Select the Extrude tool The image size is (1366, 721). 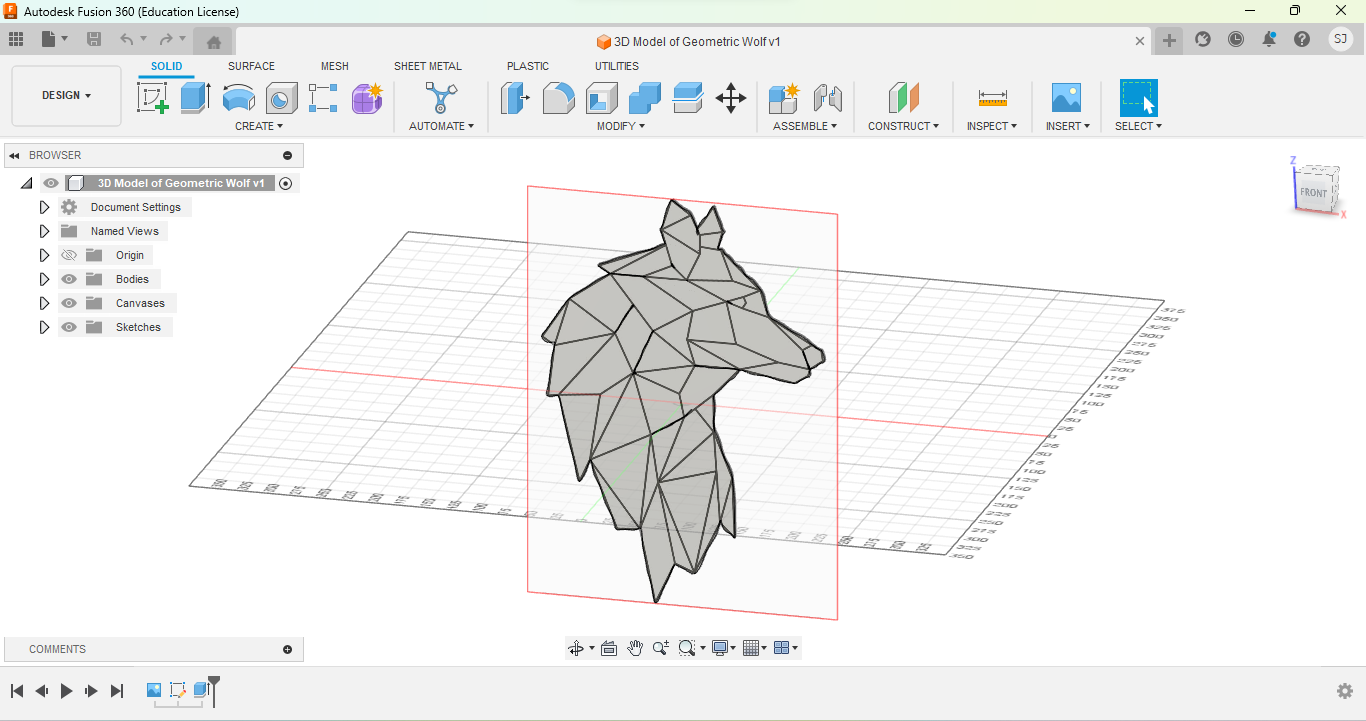tap(193, 98)
